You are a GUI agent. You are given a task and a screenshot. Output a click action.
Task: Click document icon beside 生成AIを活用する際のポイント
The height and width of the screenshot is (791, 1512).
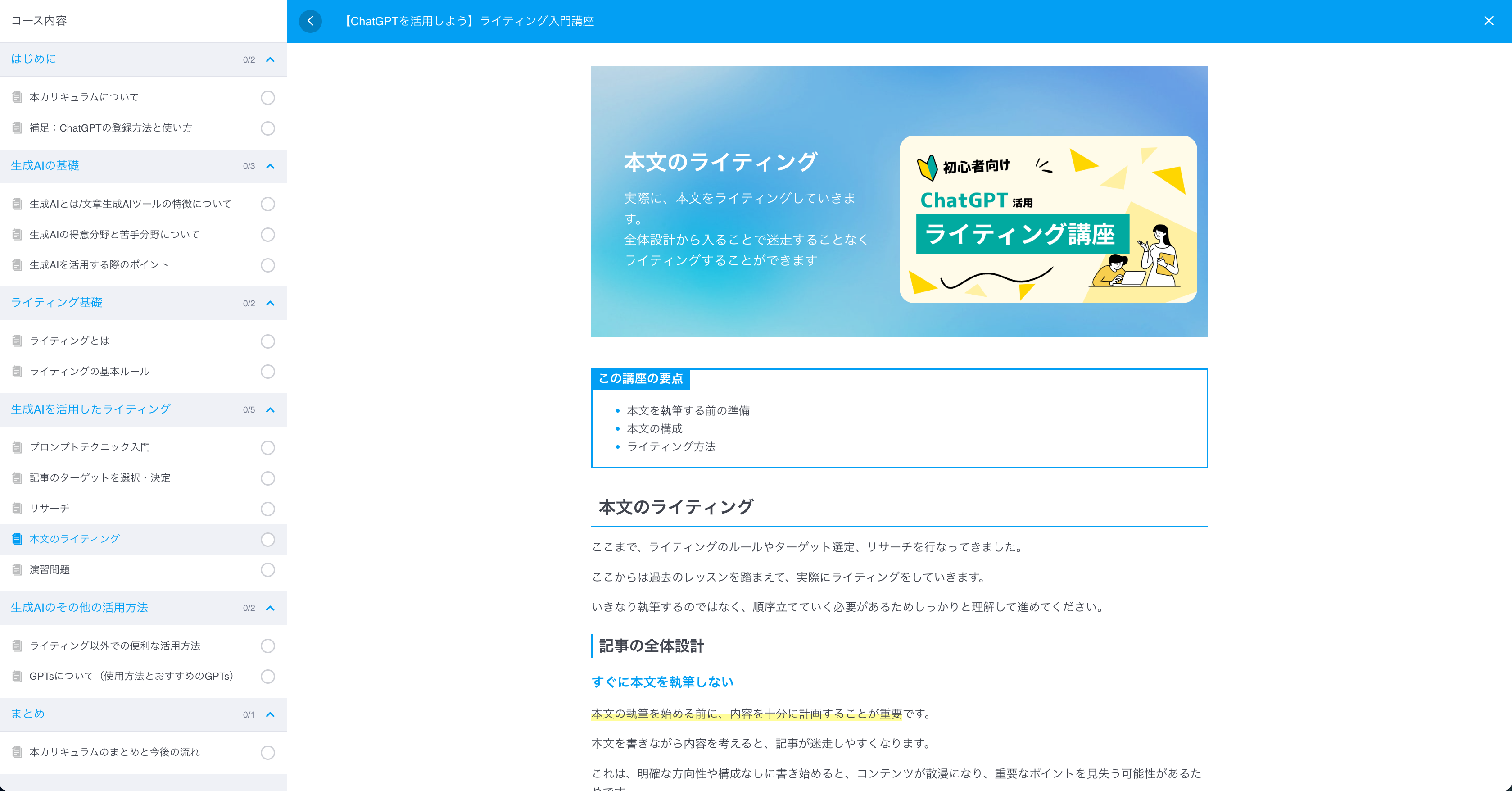click(17, 265)
